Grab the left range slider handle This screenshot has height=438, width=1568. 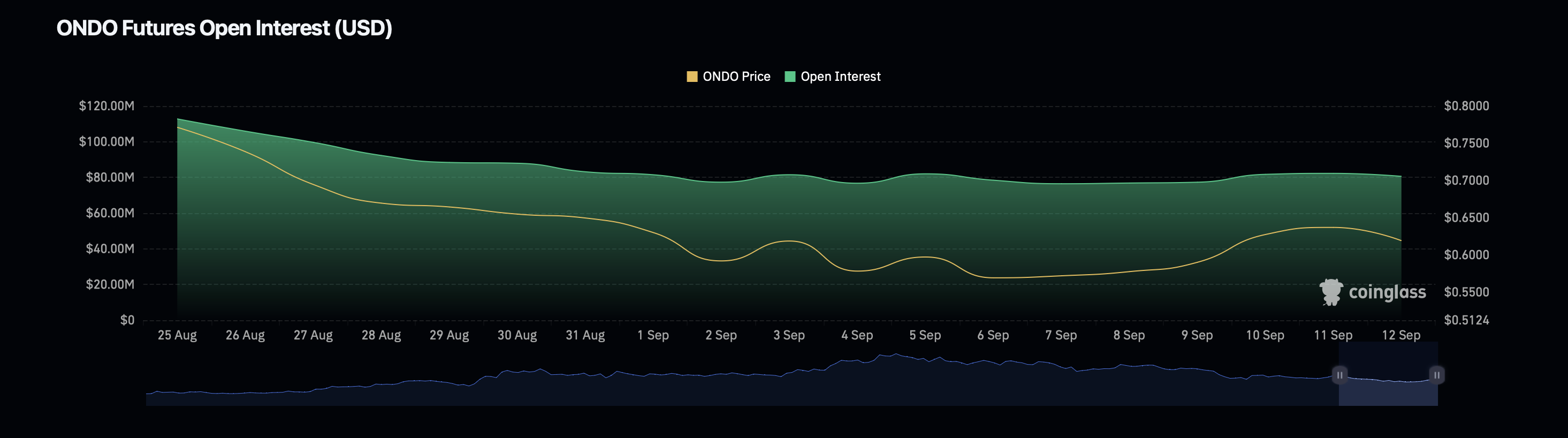coord(1339,375)
